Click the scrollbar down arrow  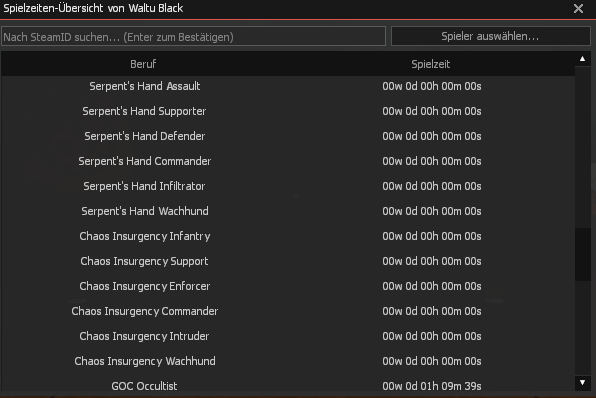[582, 382]
